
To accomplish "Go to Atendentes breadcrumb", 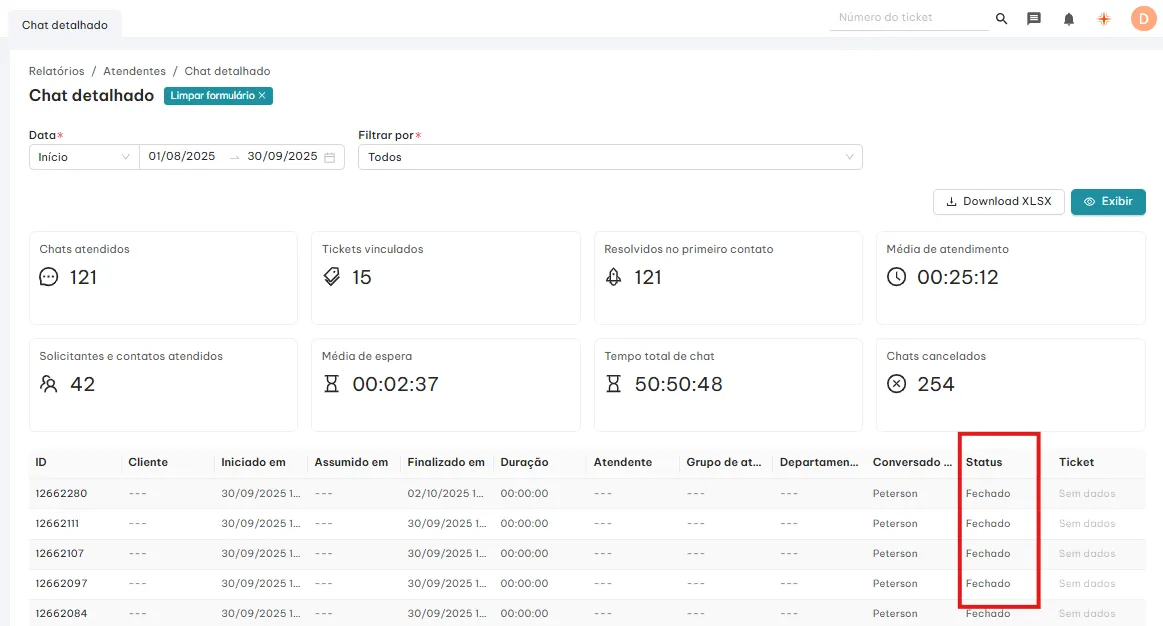I will (134, 72).
